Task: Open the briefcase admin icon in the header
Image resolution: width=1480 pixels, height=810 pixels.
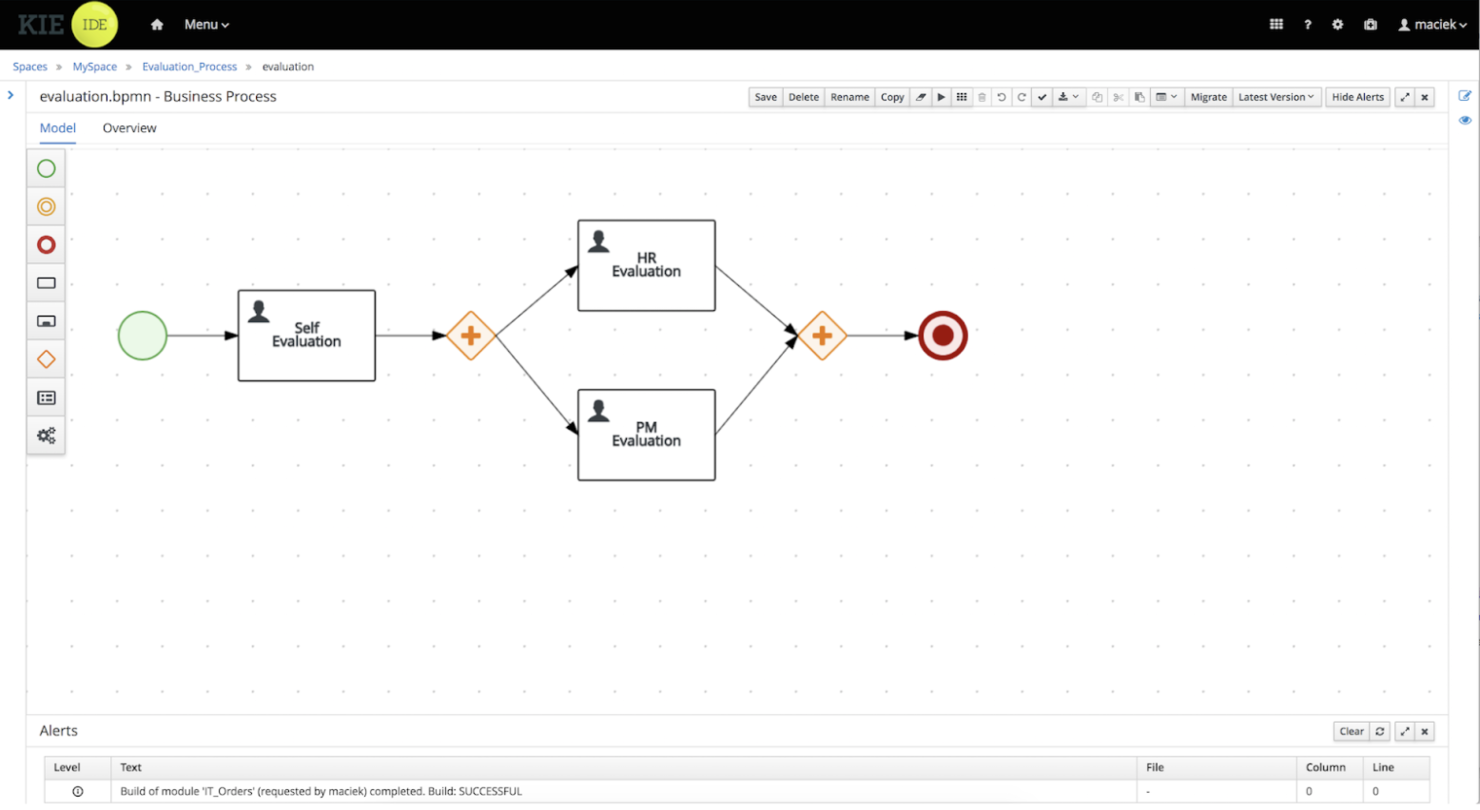Action: click(1370, 24)
